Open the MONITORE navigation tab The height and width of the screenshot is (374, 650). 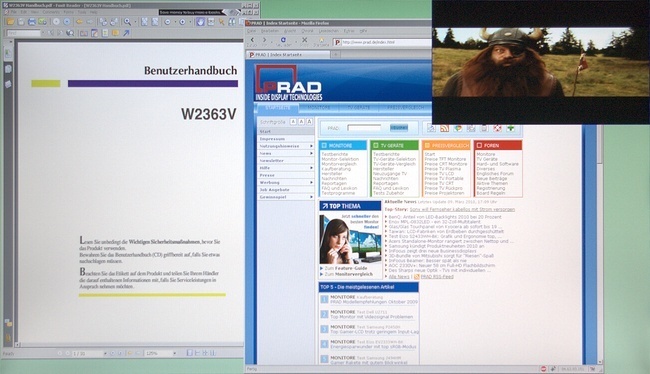coord(319,108)
